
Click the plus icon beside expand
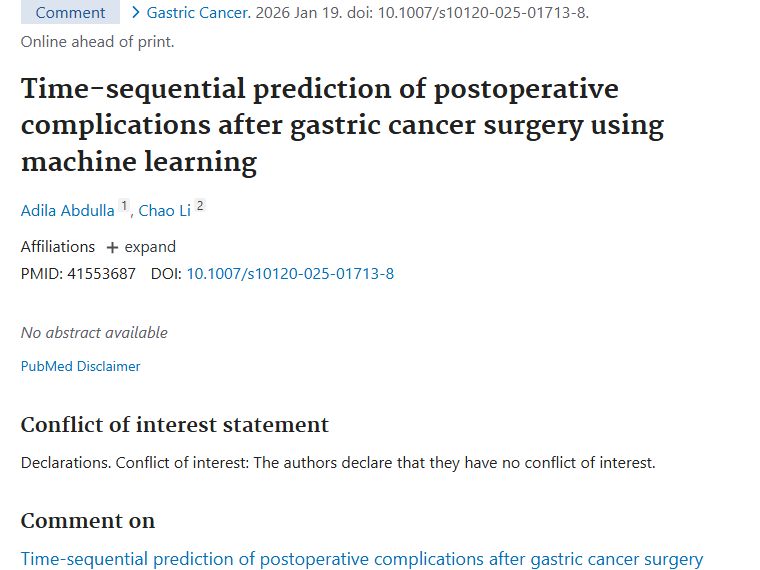112,247
